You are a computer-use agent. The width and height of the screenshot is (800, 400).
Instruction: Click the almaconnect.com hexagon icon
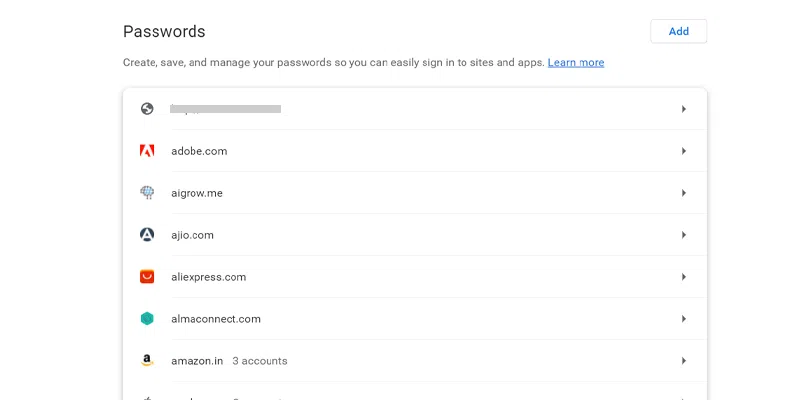pos(147,319)
